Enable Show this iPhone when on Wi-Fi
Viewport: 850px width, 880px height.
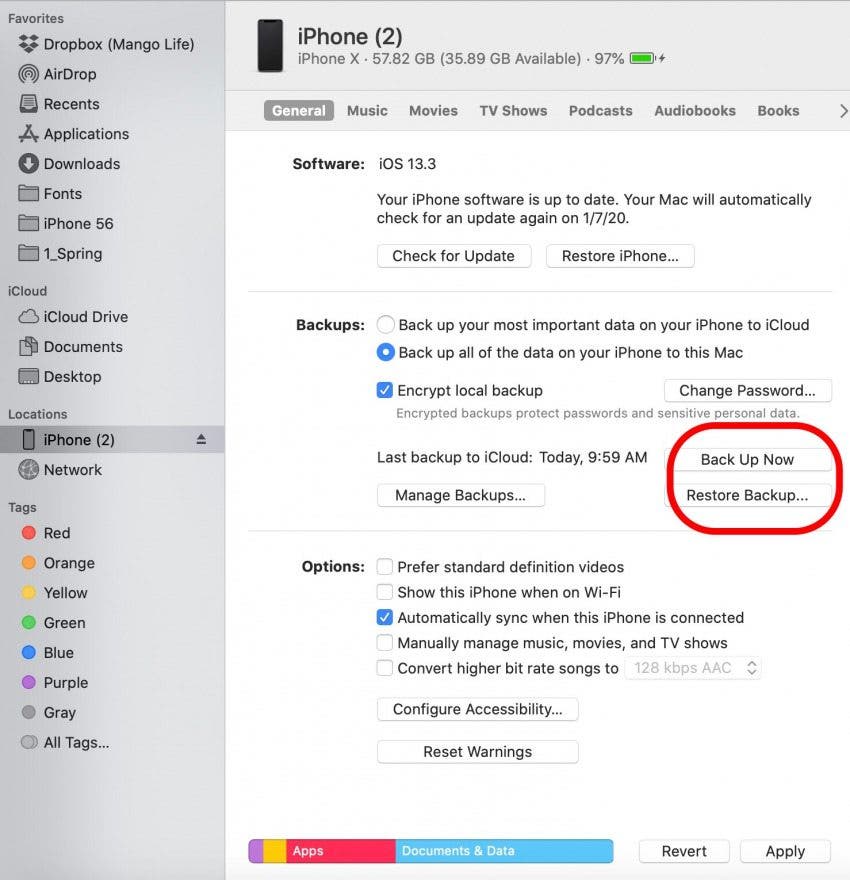[x=385, y=592]
